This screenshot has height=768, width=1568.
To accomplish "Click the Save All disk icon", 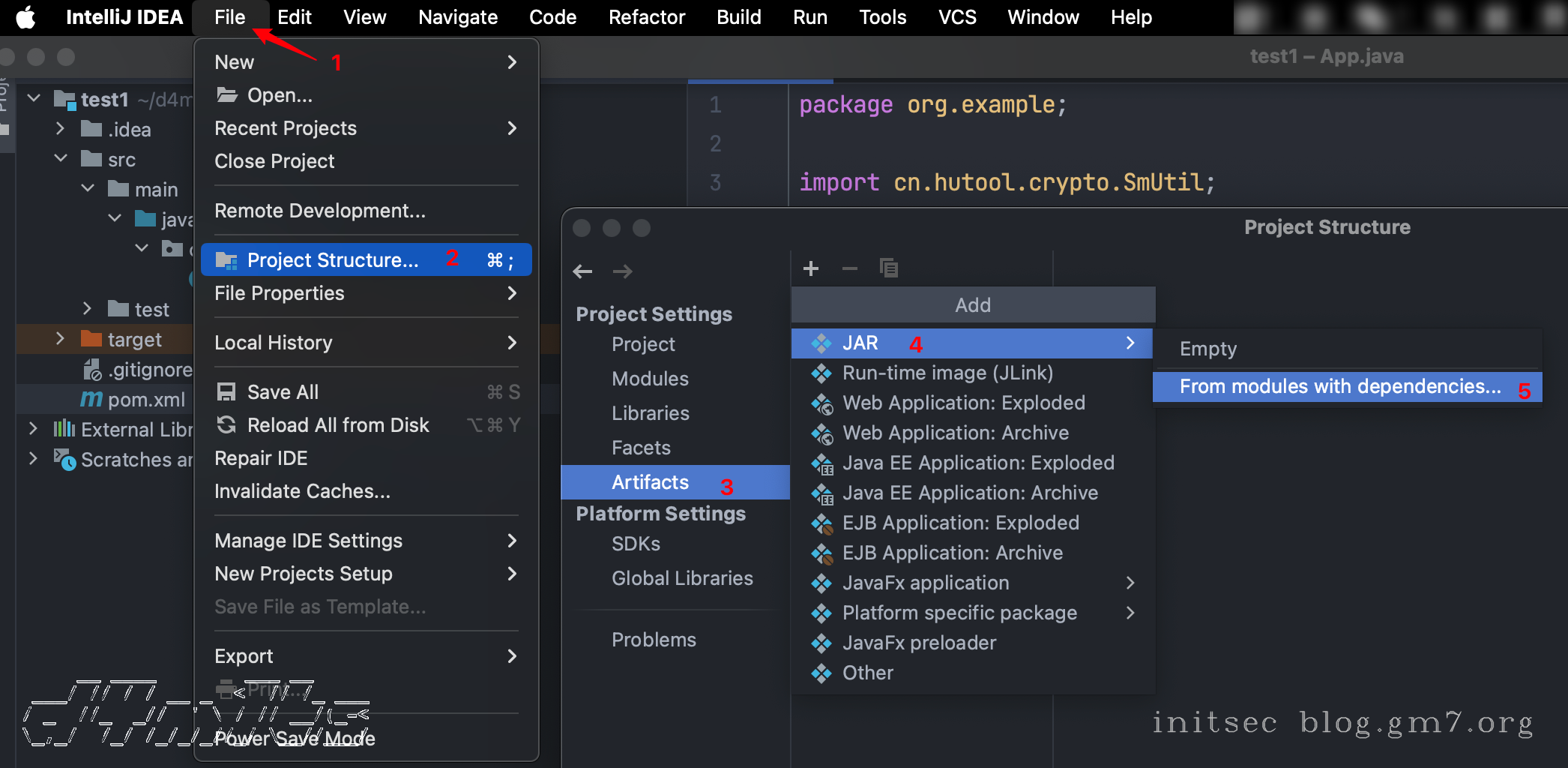I will pyautogui.click(x=226, y=391).
